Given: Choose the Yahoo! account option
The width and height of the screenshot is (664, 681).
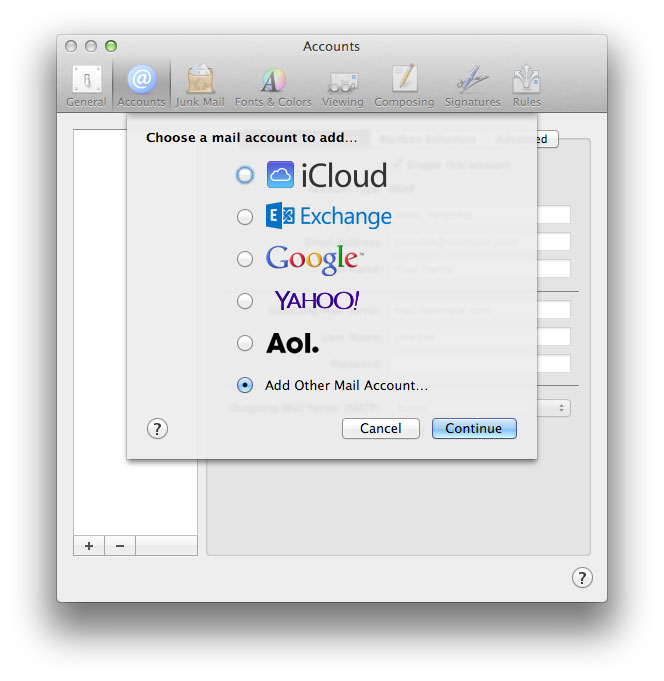Looking at the screenshot, I should click(x=245, y=301).
